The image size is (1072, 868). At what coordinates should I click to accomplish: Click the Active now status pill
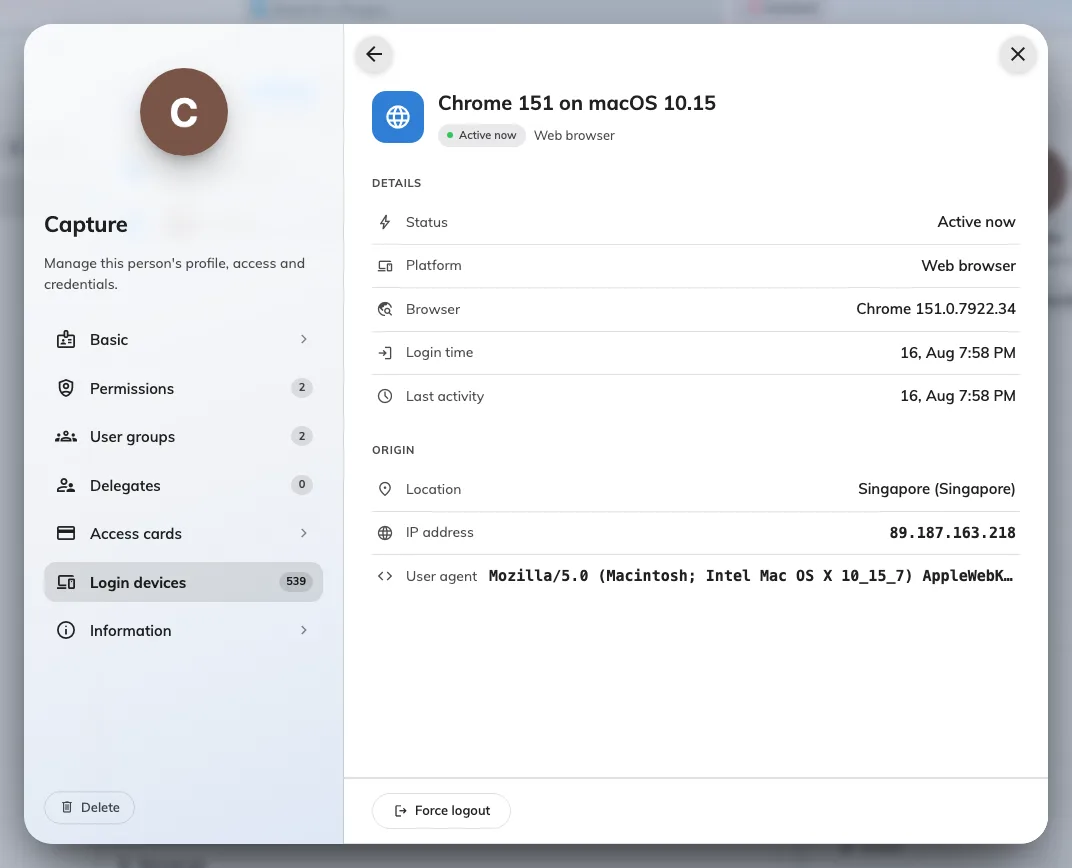481,135
